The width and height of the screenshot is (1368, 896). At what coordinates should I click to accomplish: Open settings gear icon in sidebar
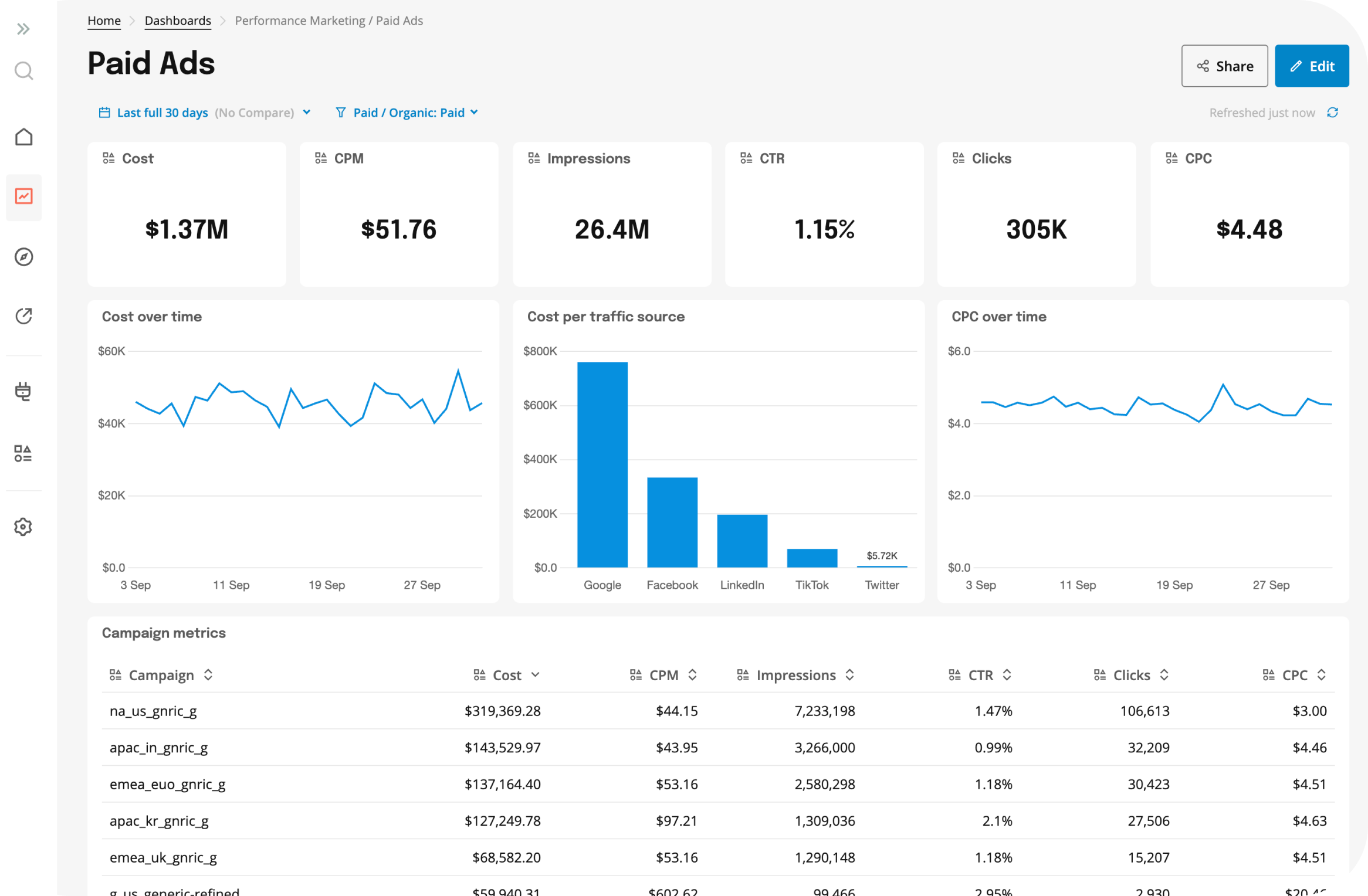pos(23,527)
